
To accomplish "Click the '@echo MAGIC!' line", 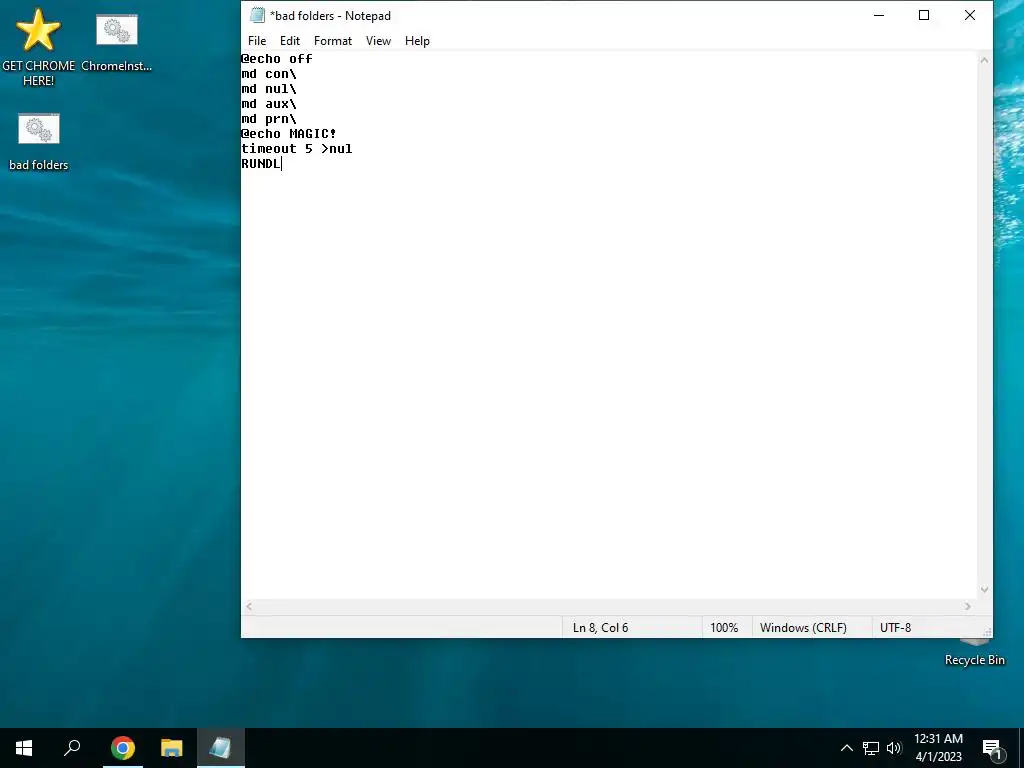I will [x=289, y=134].
